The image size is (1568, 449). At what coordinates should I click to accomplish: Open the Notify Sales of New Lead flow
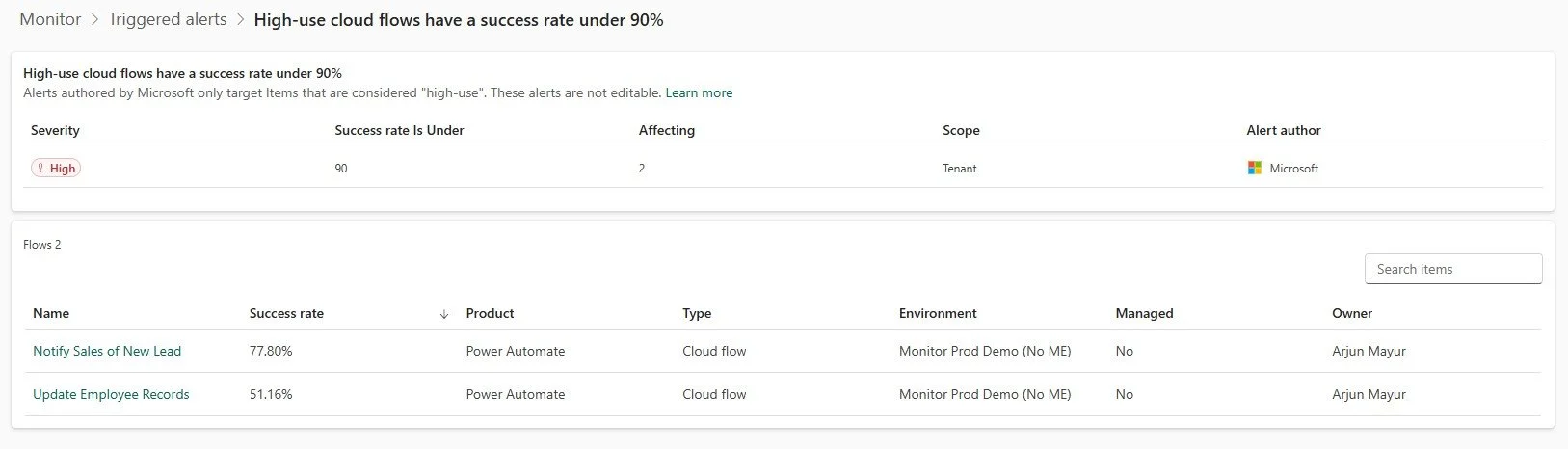click(107, 351)
